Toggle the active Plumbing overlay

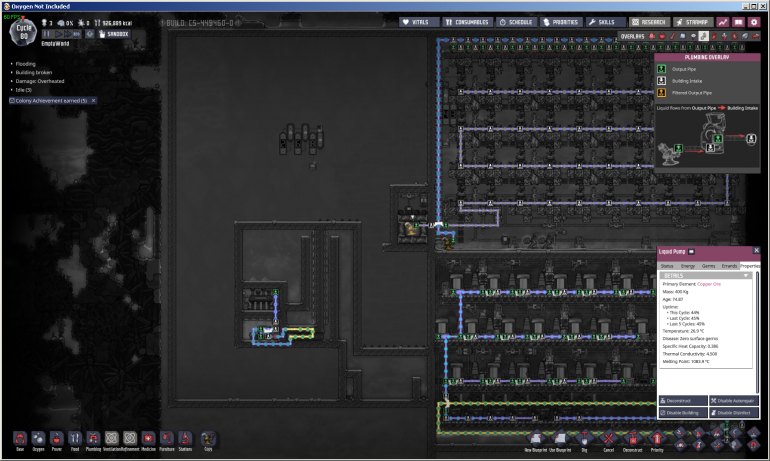(x=704, y=36)
